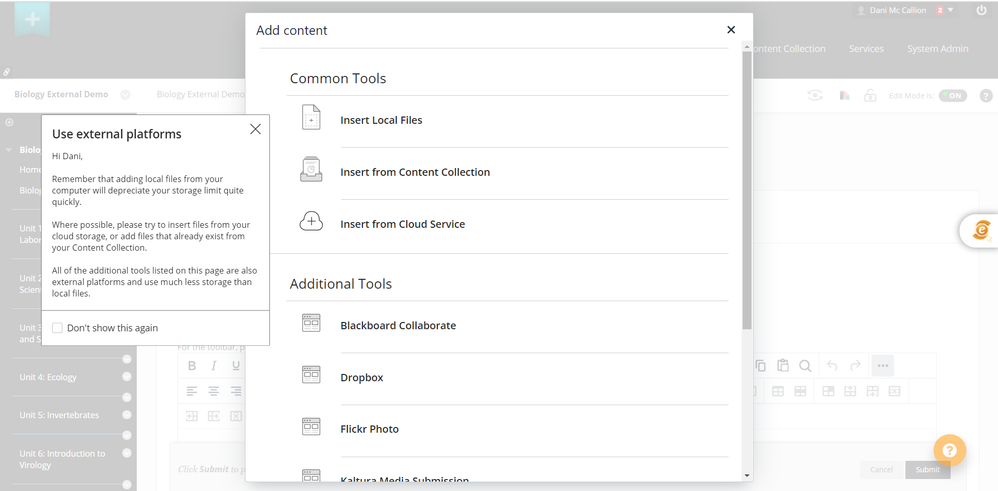998x491 pixels.
Task: Toggle bold formatting in the editor toolbar
Action: pos(192,366)
